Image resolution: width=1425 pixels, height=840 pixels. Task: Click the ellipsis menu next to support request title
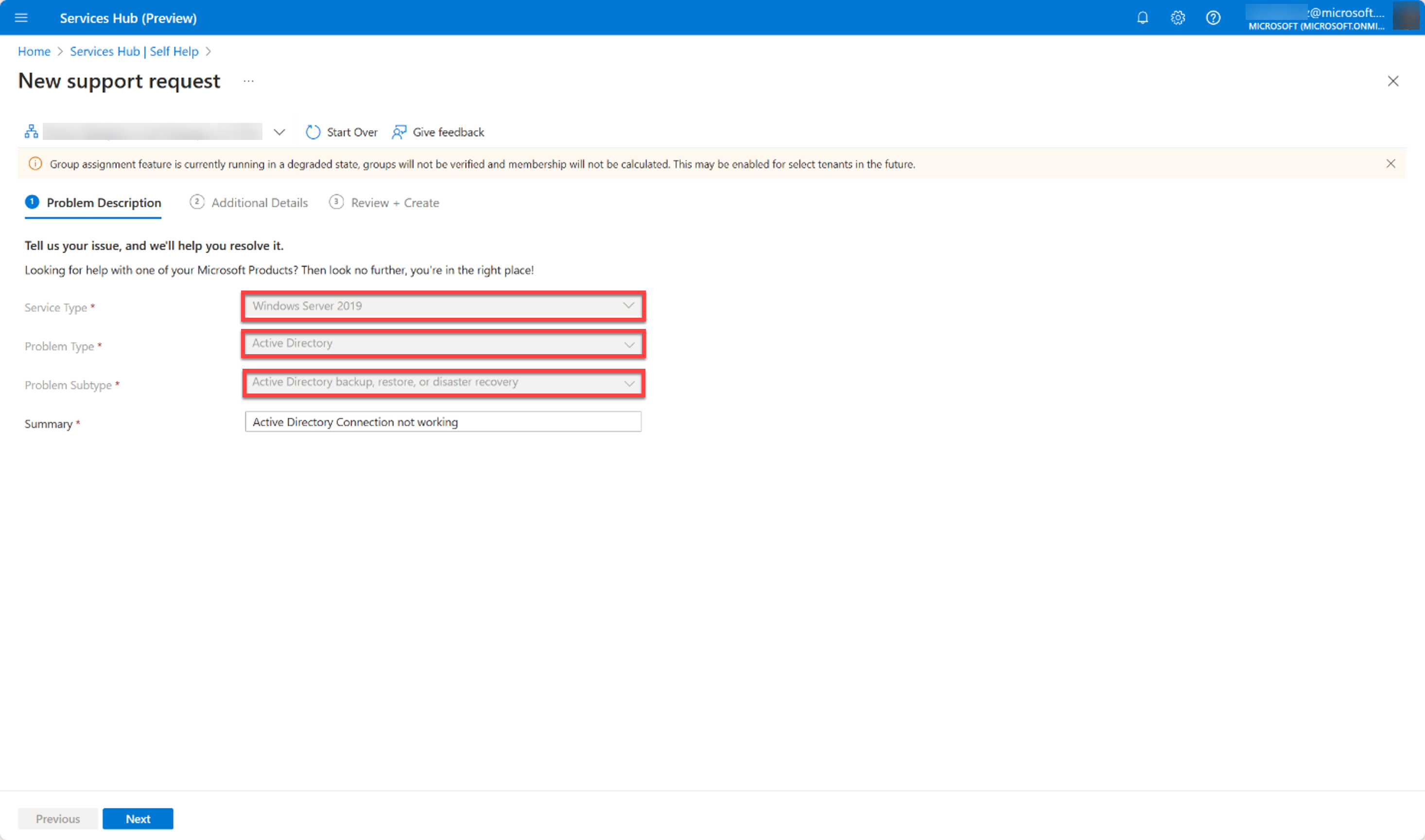coord(248,80)
